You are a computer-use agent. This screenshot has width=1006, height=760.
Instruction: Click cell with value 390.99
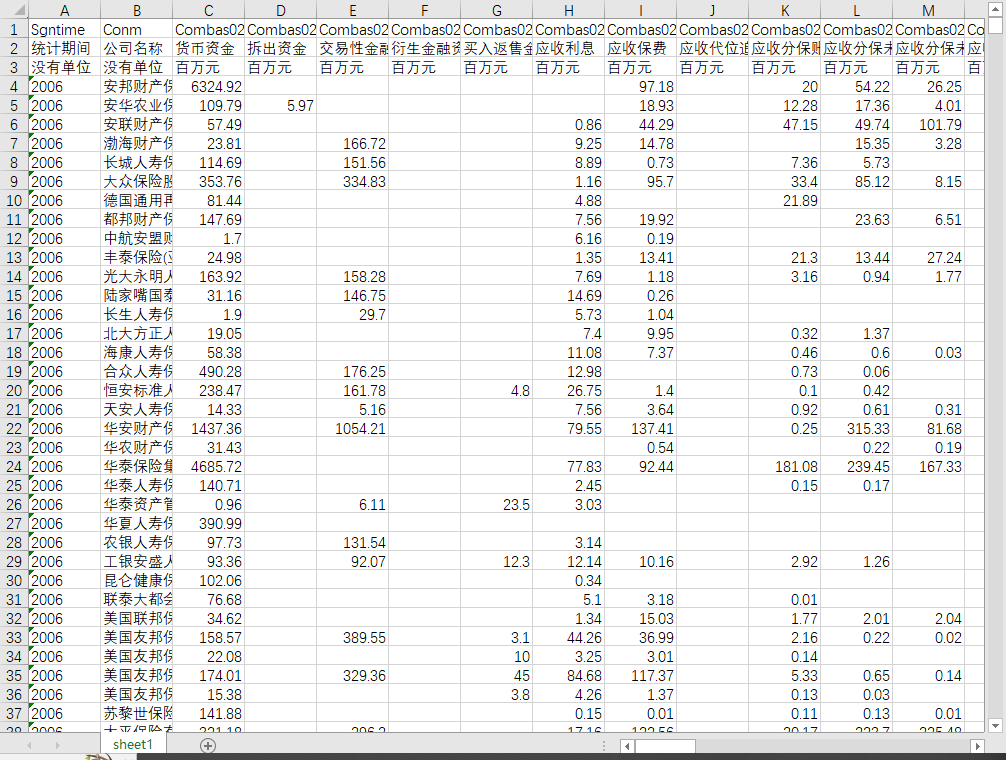tap(209, 523)
